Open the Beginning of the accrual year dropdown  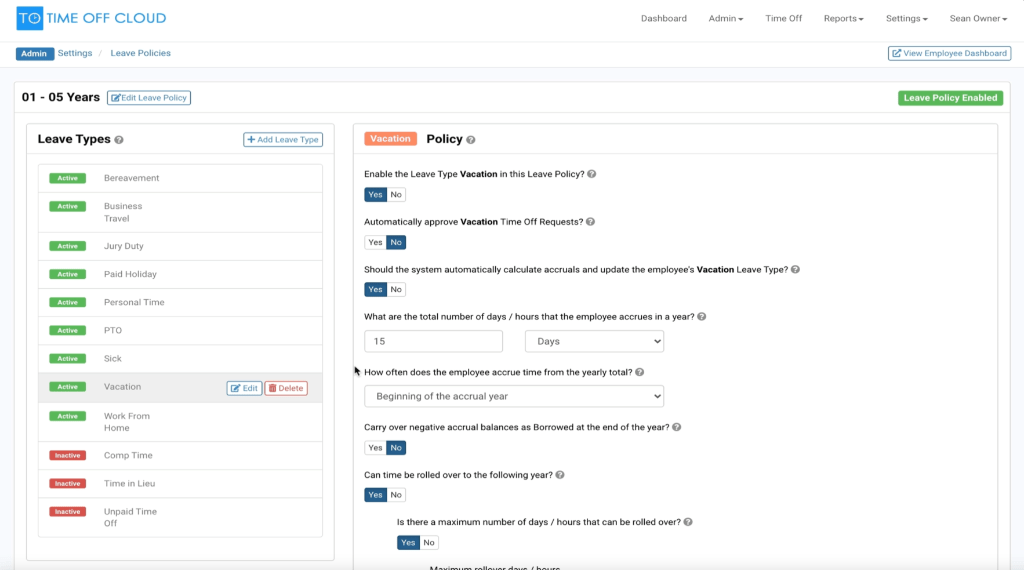[x=514, y=396]
